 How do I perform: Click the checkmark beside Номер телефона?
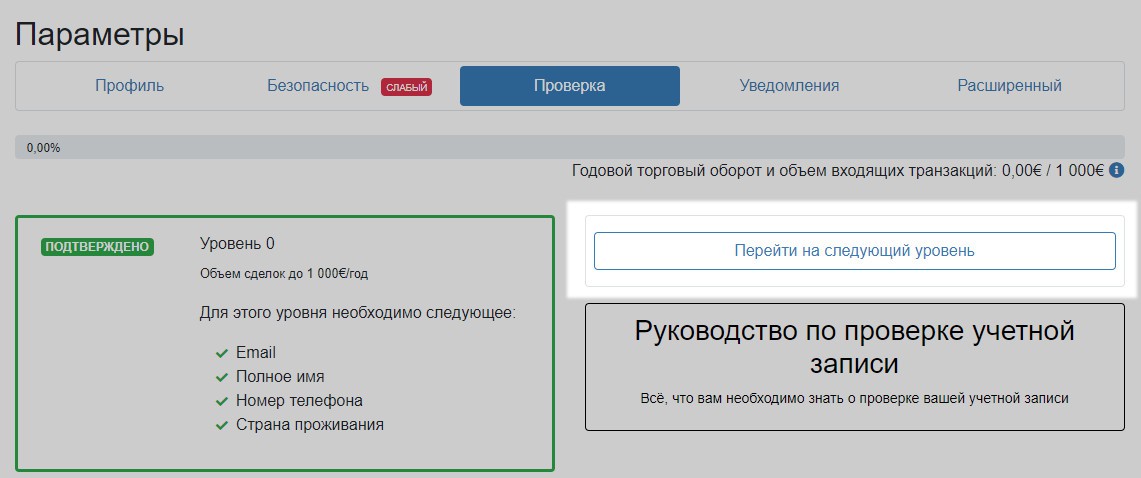pos(222,401)
